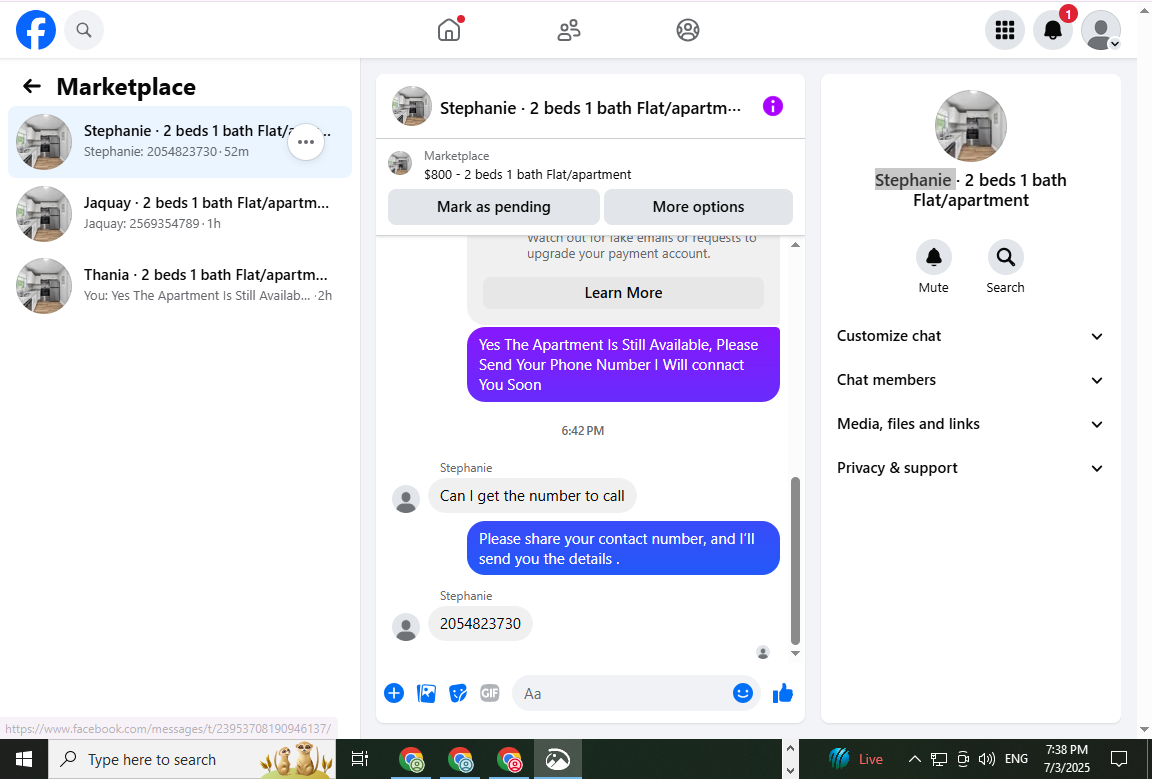Open the grid Menu icon
The height and width of the screenshot is (779, 1152).
coord(1004,30)
